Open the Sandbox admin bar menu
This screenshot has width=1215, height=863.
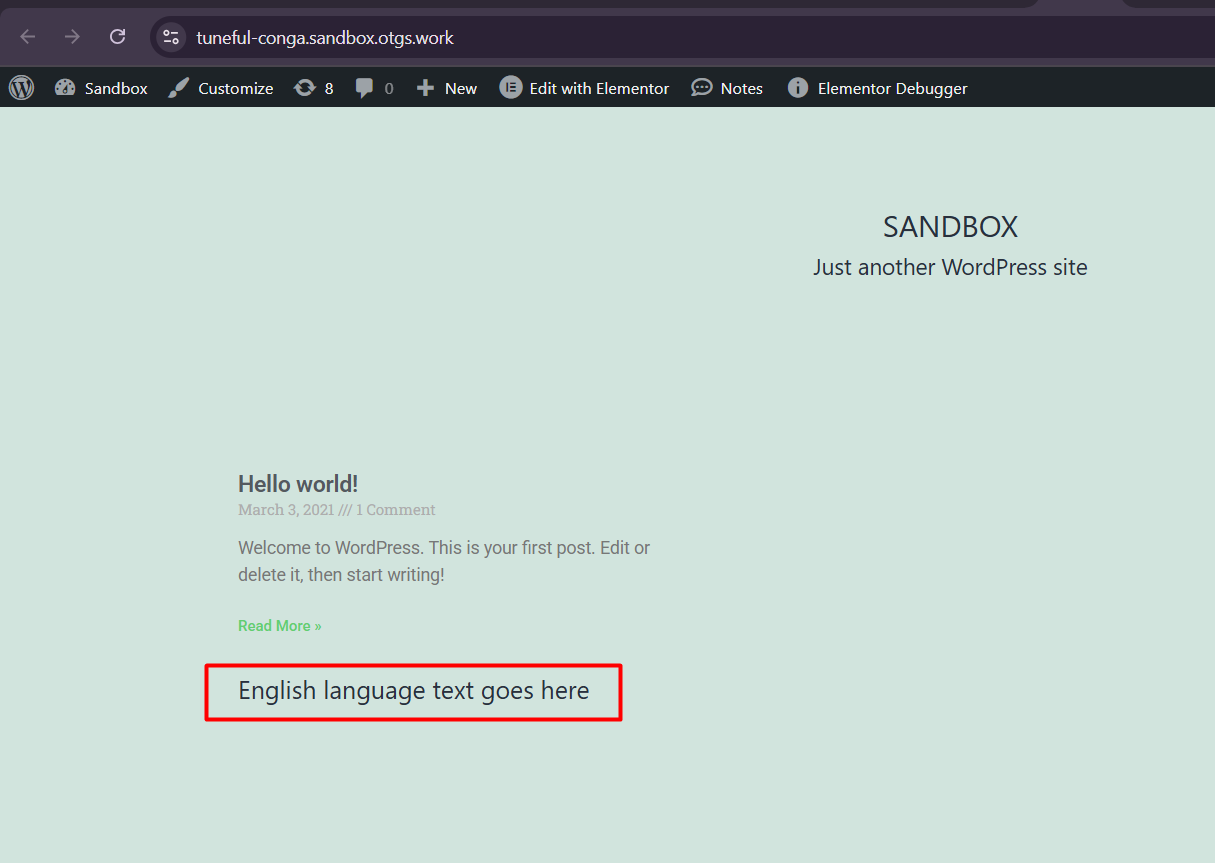116,88
